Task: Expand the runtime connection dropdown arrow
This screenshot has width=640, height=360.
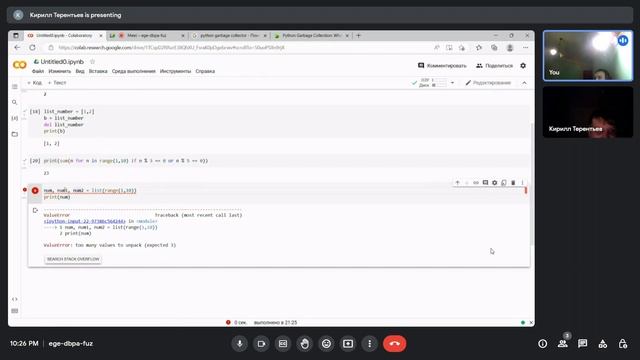Action: [452, 83]
